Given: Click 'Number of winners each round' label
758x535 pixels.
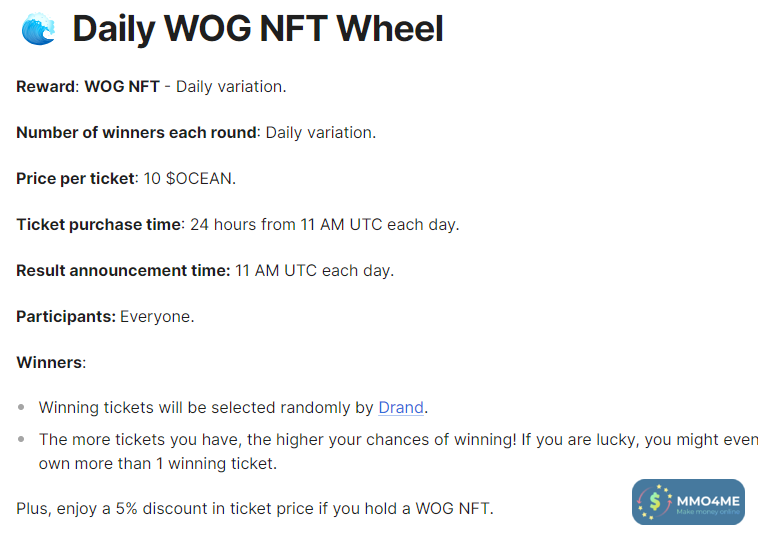Looking at the screenshot, I should tap(136, 132).
